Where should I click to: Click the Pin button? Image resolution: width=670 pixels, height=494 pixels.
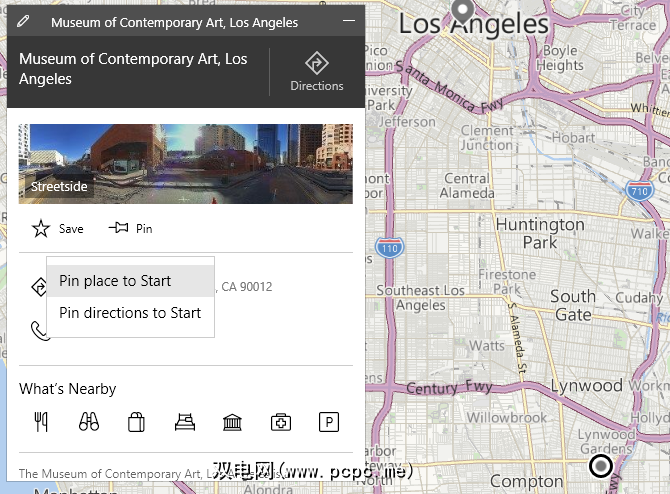pyautogui.click(x=130, y=228)
